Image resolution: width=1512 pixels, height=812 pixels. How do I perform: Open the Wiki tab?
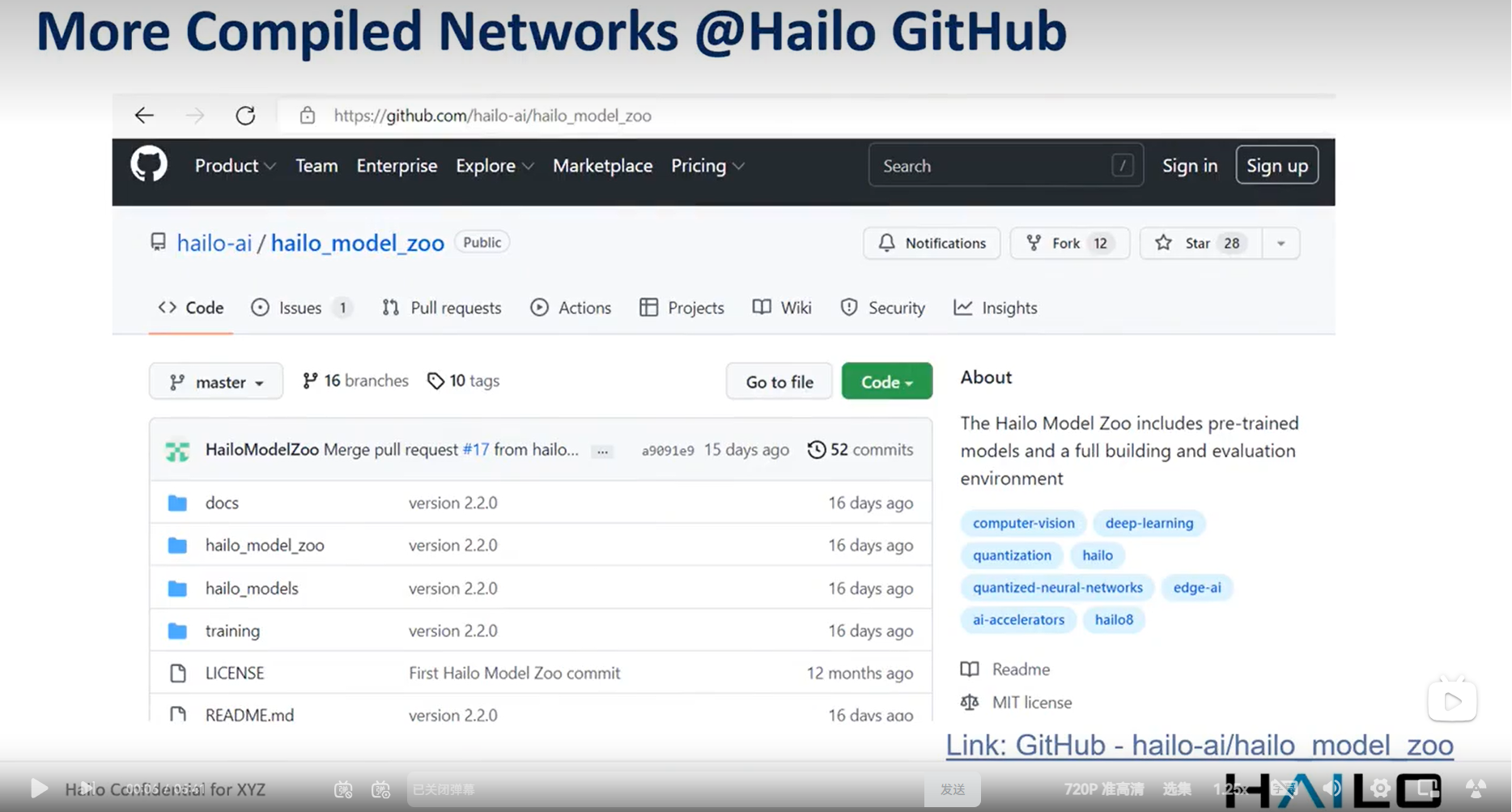pos(782,308)
